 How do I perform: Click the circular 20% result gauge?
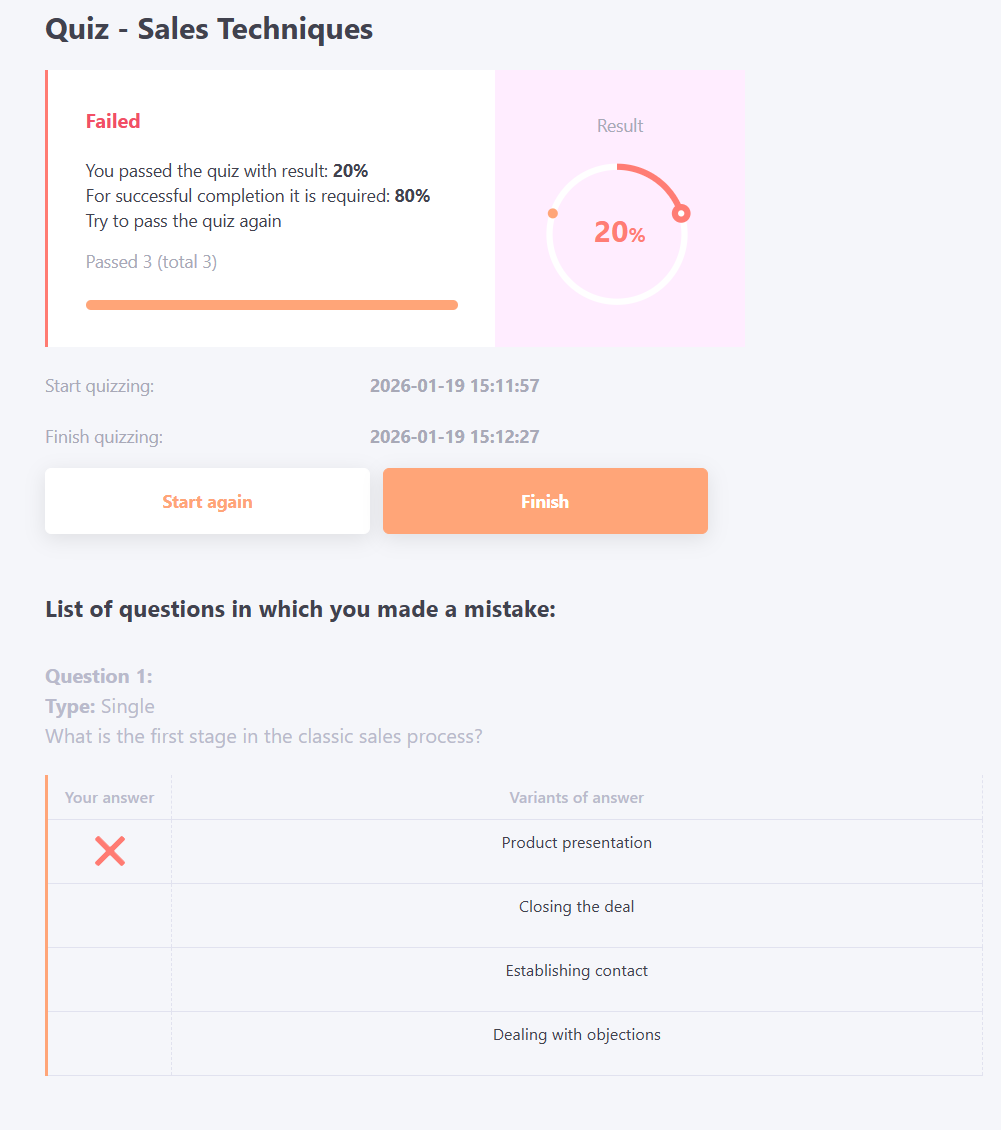tap(619, 233)
